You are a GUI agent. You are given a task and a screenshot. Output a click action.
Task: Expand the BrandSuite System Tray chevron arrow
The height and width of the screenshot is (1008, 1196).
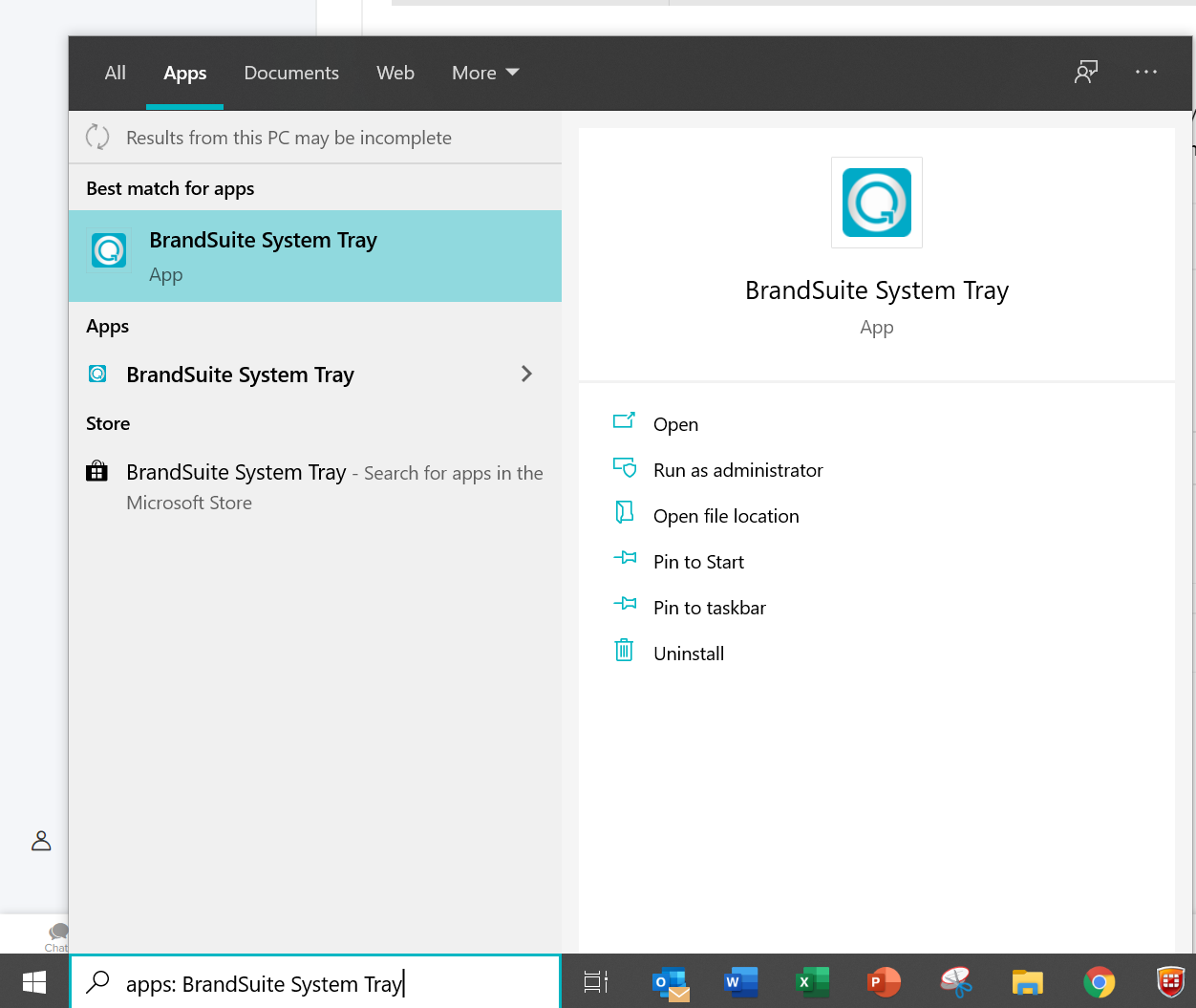[x=526, y=374]
